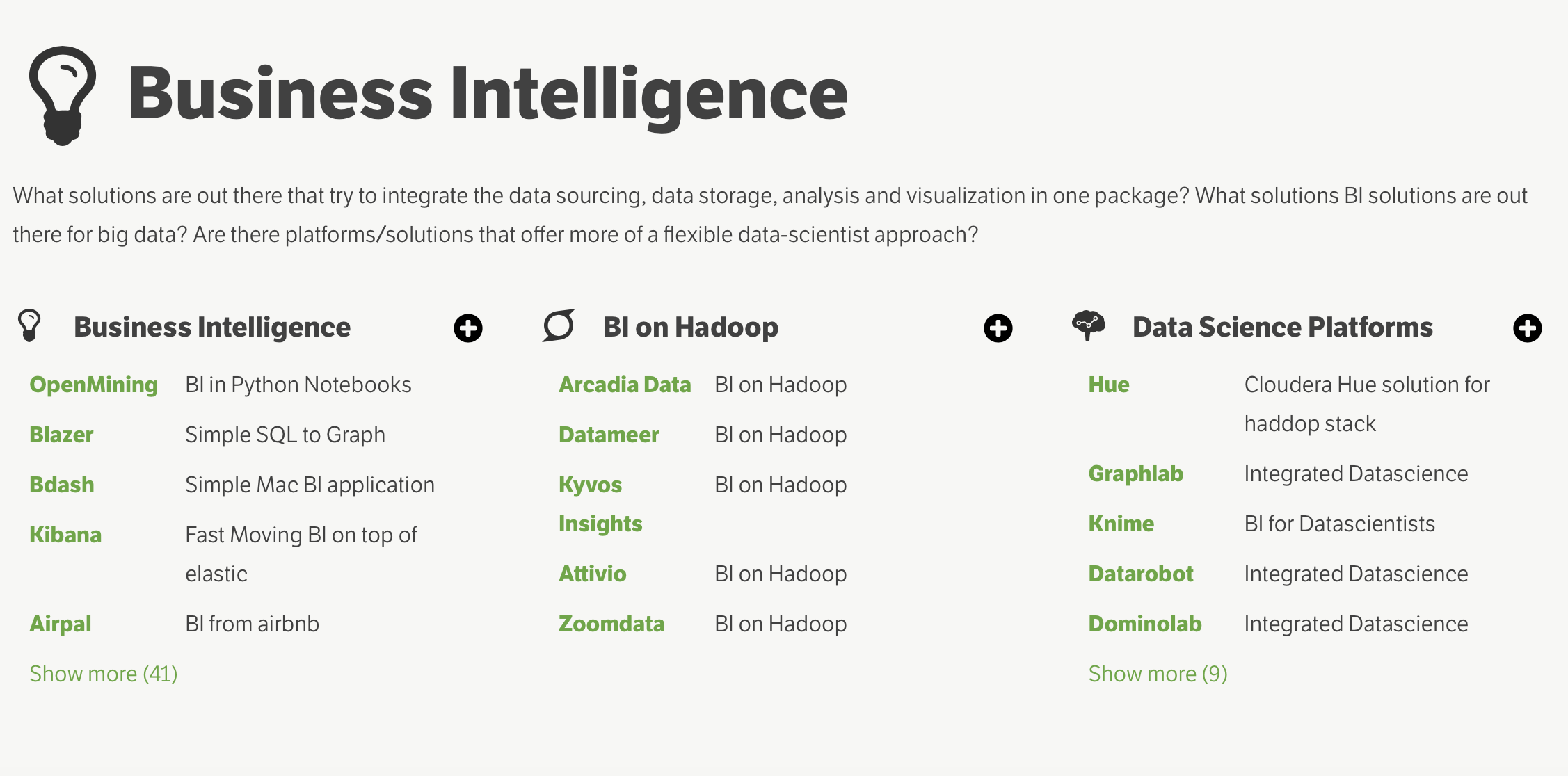Image resolution: width=1568 pixels, height=776 pixels.
Task: Open the OpenMining link
Action: coord(93,384)
